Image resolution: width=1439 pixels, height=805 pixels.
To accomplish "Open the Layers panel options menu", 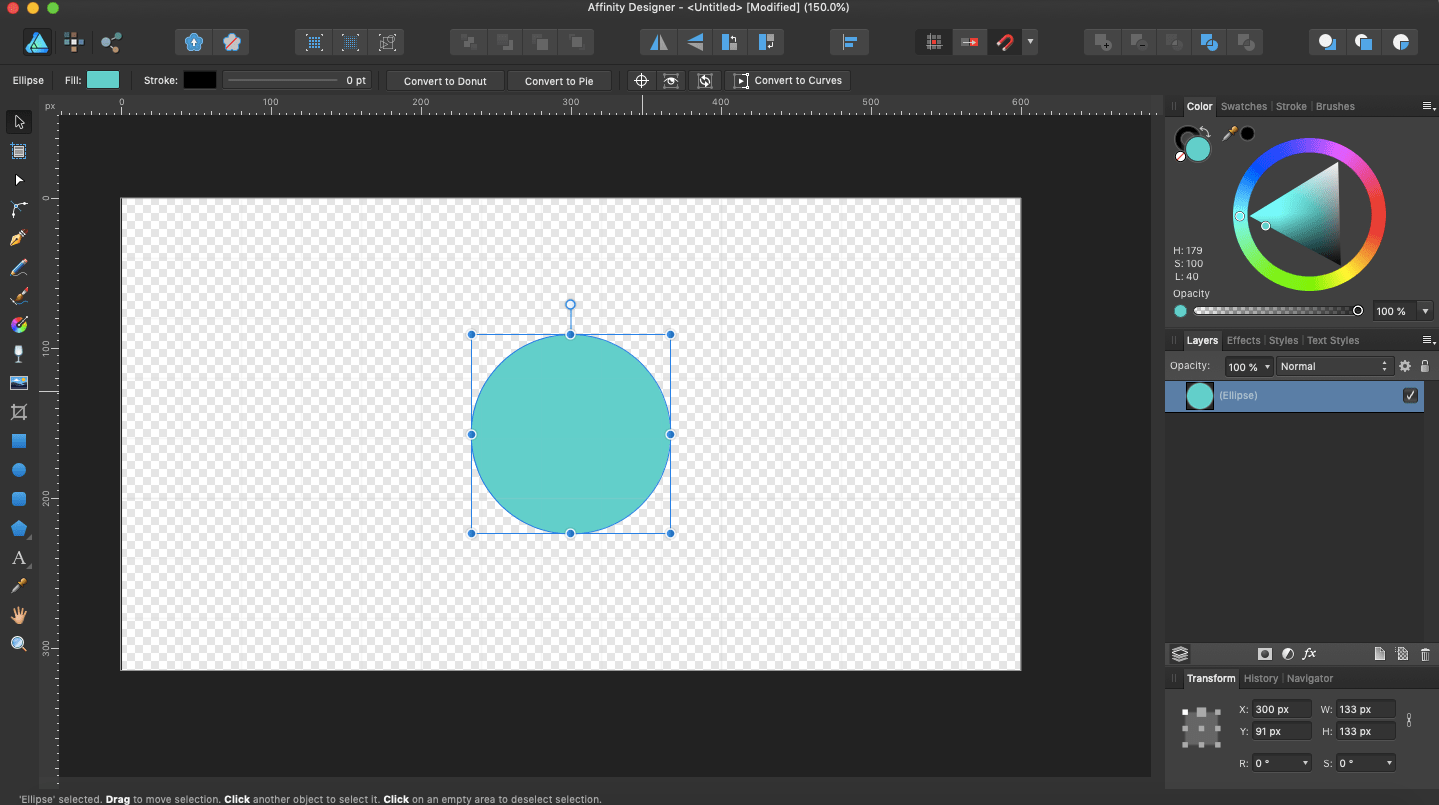I will (x=1428, y=340).
